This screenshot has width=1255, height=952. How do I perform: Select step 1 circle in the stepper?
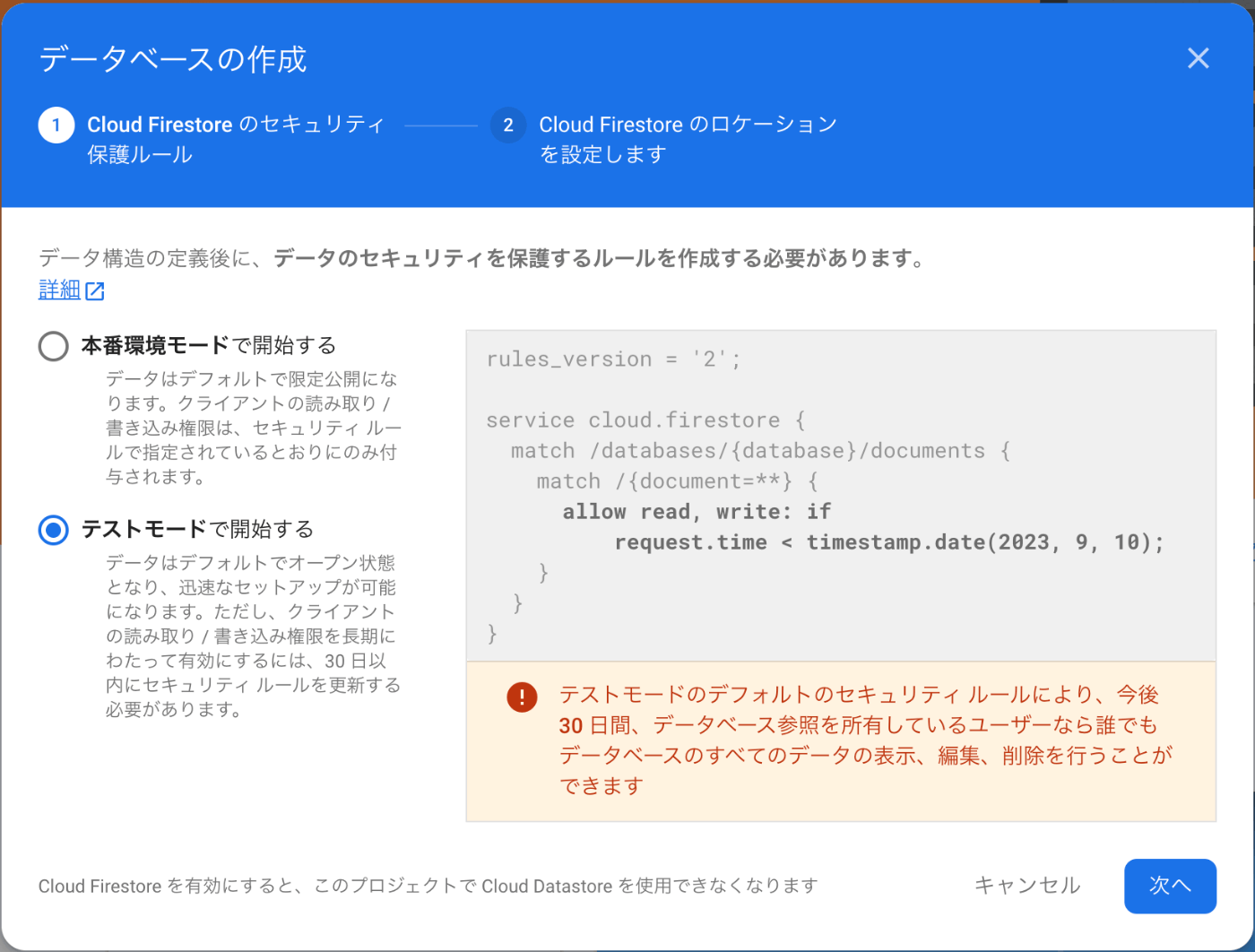[x=56, y=125]
